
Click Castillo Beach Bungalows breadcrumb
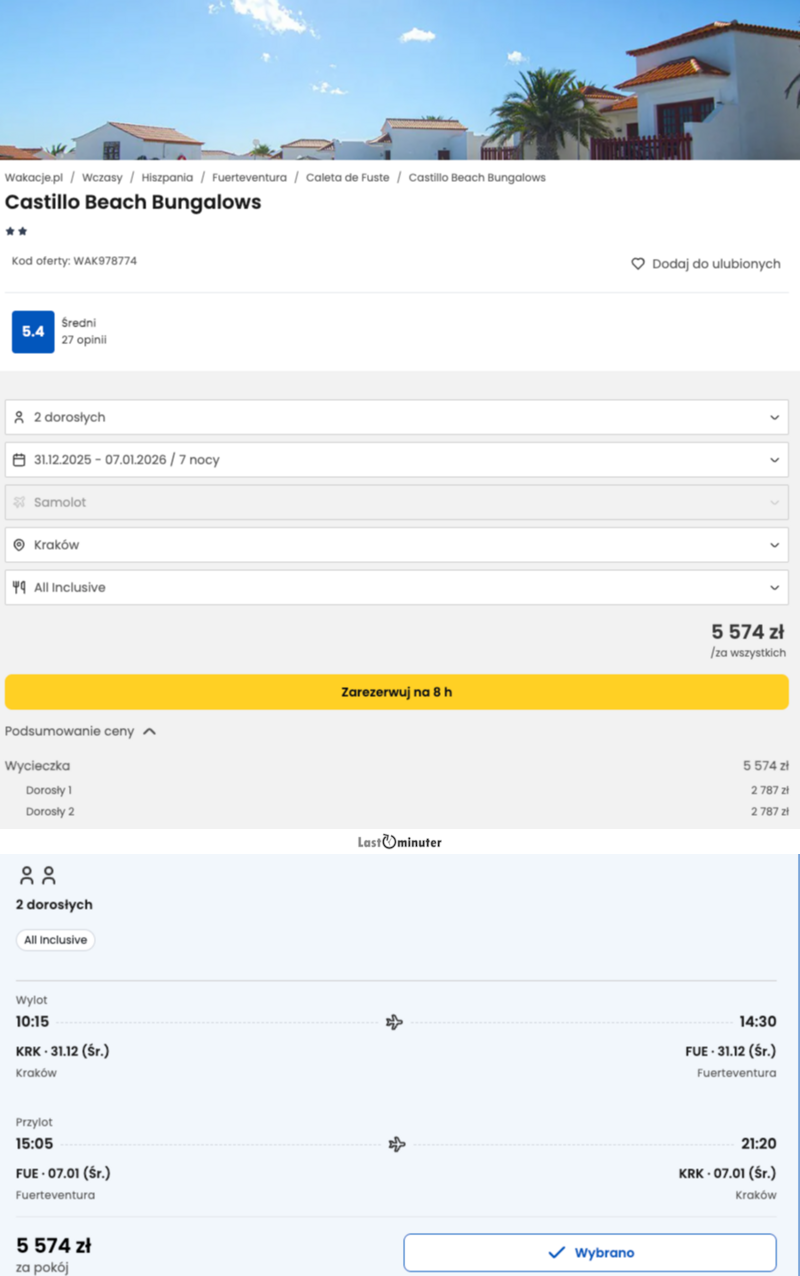click(x=477, y=177)
